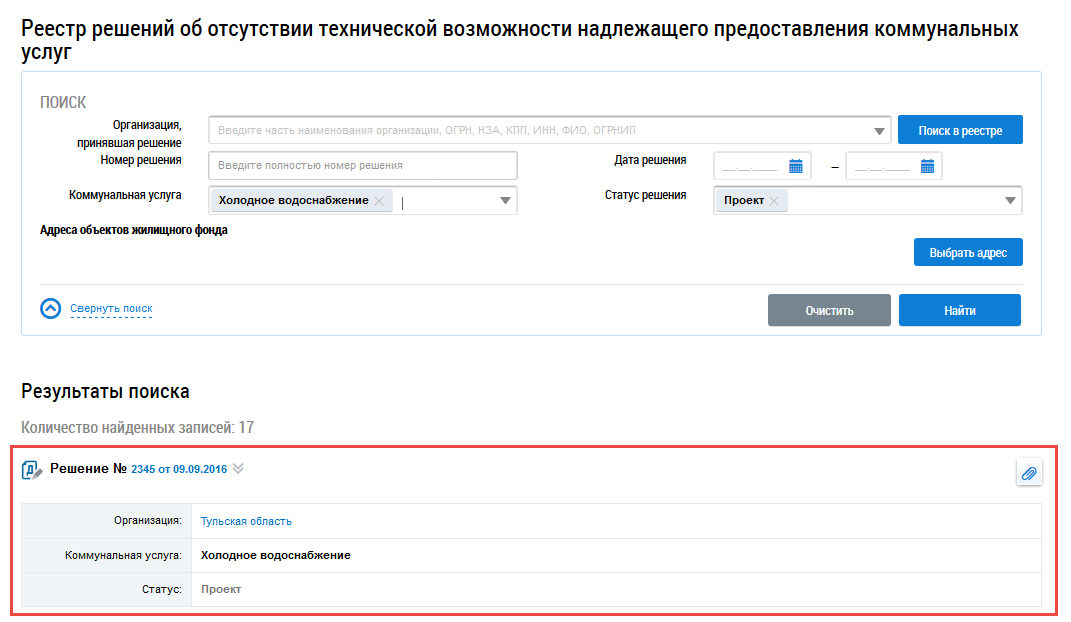Image resolution: width=1071 pixels, height=622 pixels.
Task: Click the start date text field
Action: 750,166
